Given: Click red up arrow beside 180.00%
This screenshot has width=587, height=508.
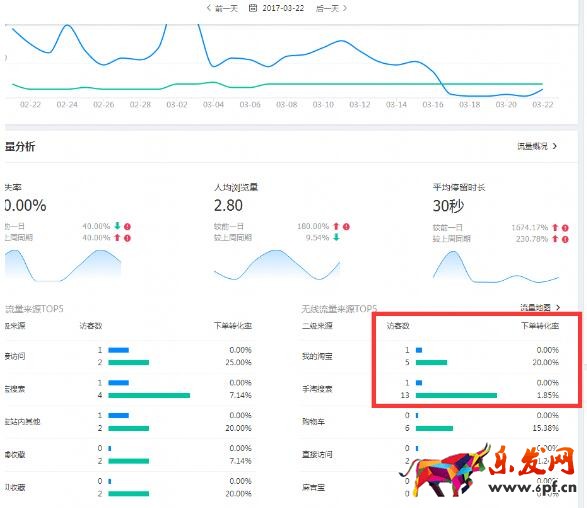Looking at the screenshot, I should [336, 226].
